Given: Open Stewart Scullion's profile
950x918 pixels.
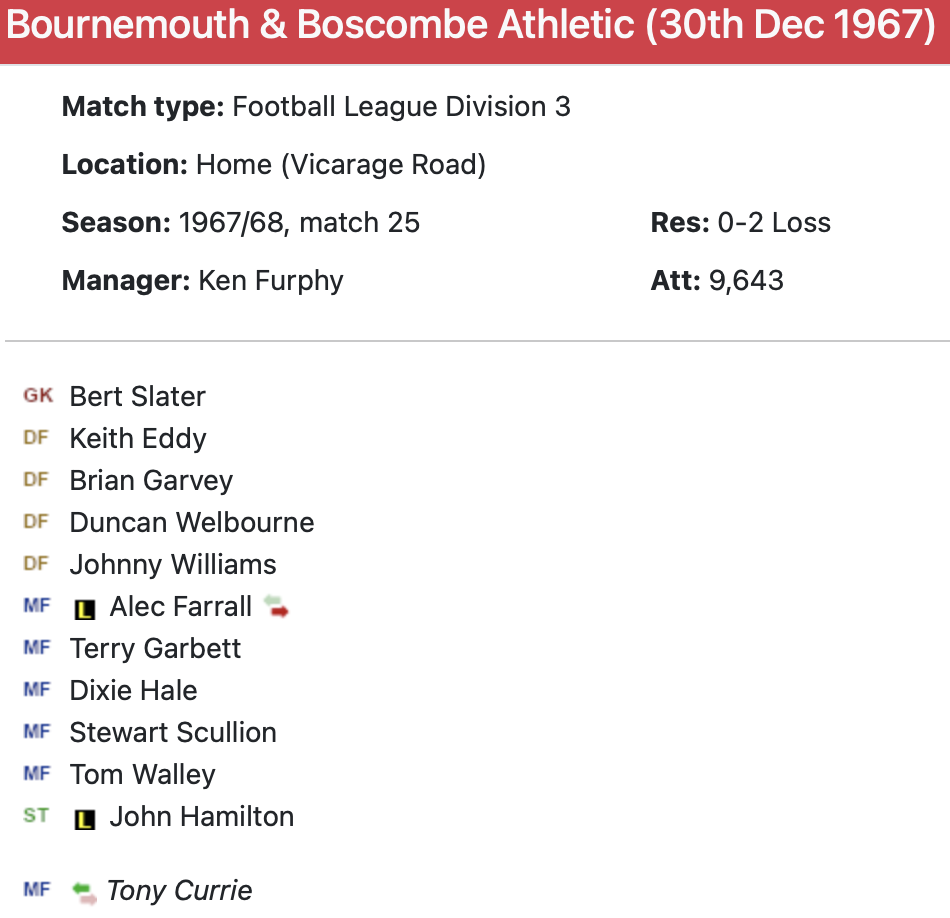Looking at the screenshot, I should click(173, 733).
